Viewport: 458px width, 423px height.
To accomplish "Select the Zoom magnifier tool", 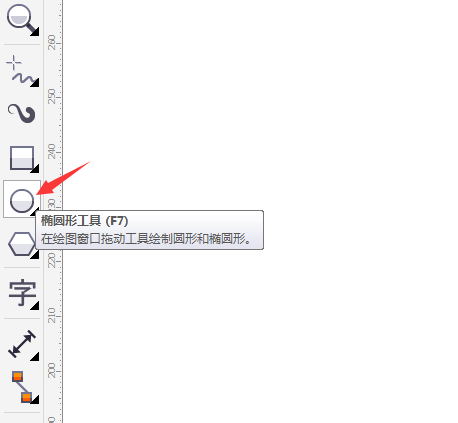I will click(x=22, y=20).
